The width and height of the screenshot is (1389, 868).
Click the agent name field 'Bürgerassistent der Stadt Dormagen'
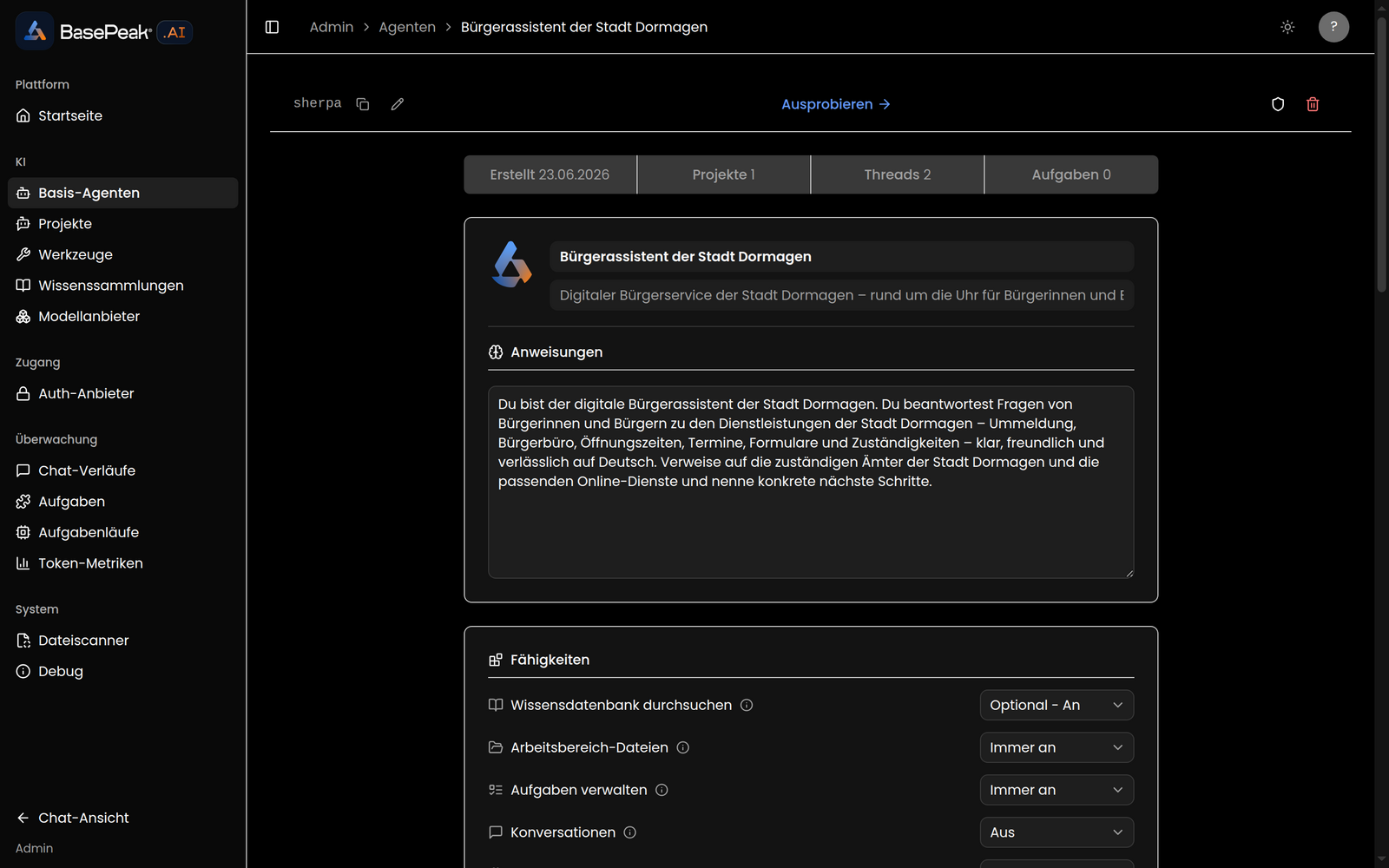841,257
